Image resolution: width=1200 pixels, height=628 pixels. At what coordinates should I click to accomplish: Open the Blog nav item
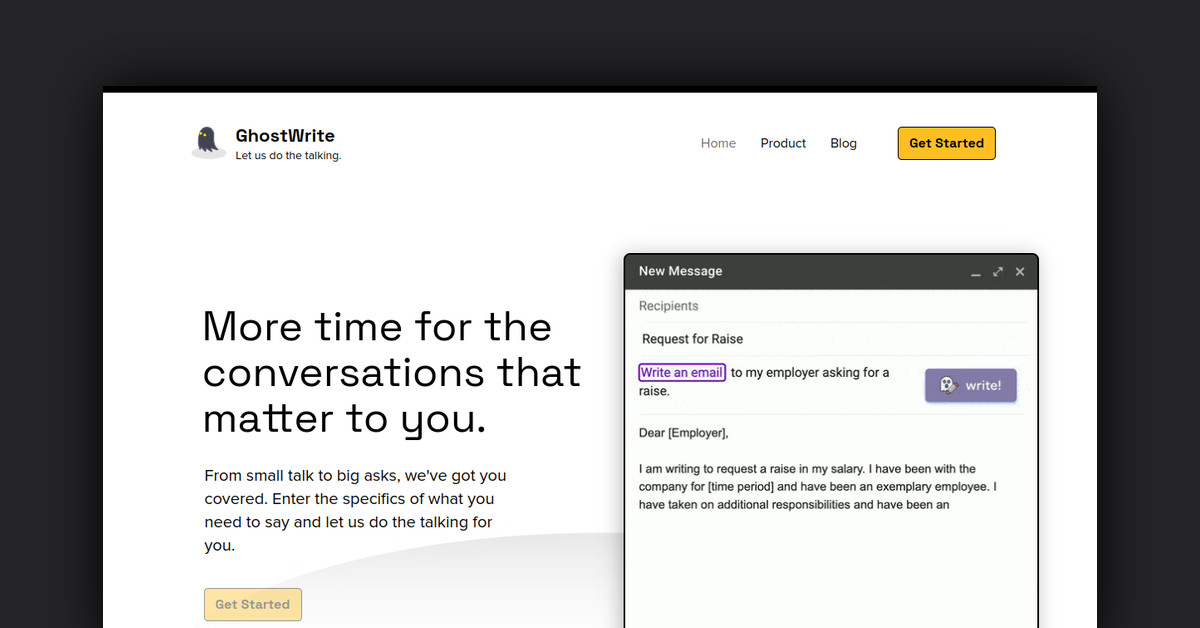(x=843, y=143)
